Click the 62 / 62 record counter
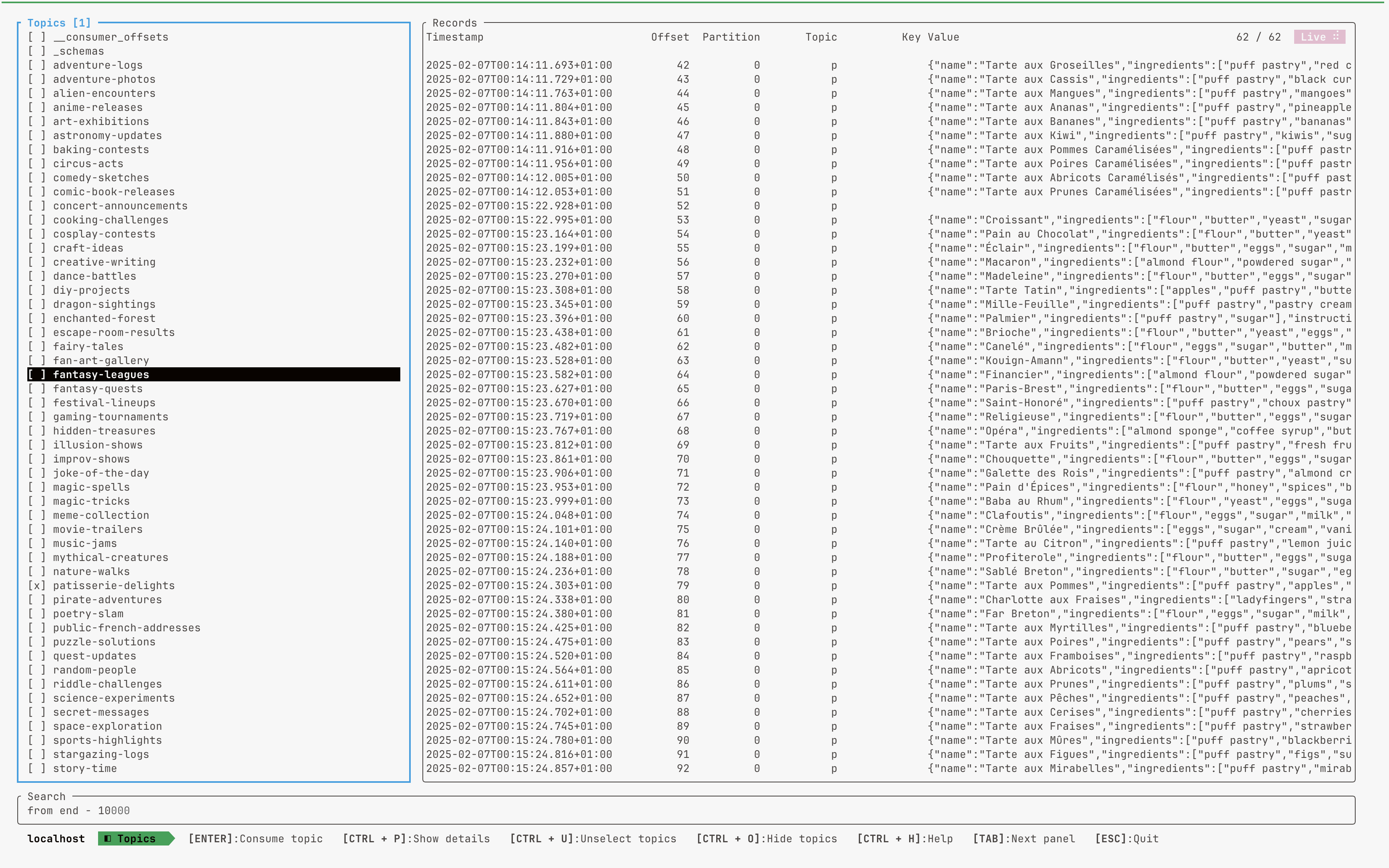 [x=1258, y=37]
